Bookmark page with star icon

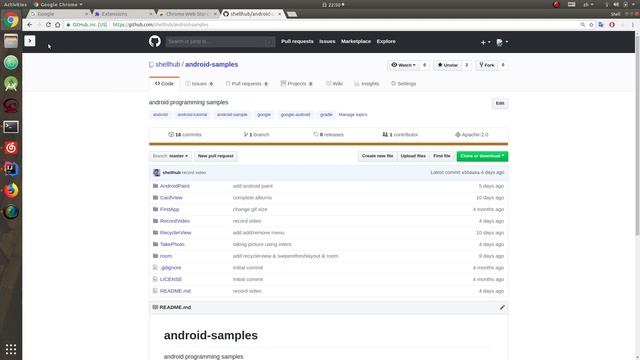coord(591,24)
